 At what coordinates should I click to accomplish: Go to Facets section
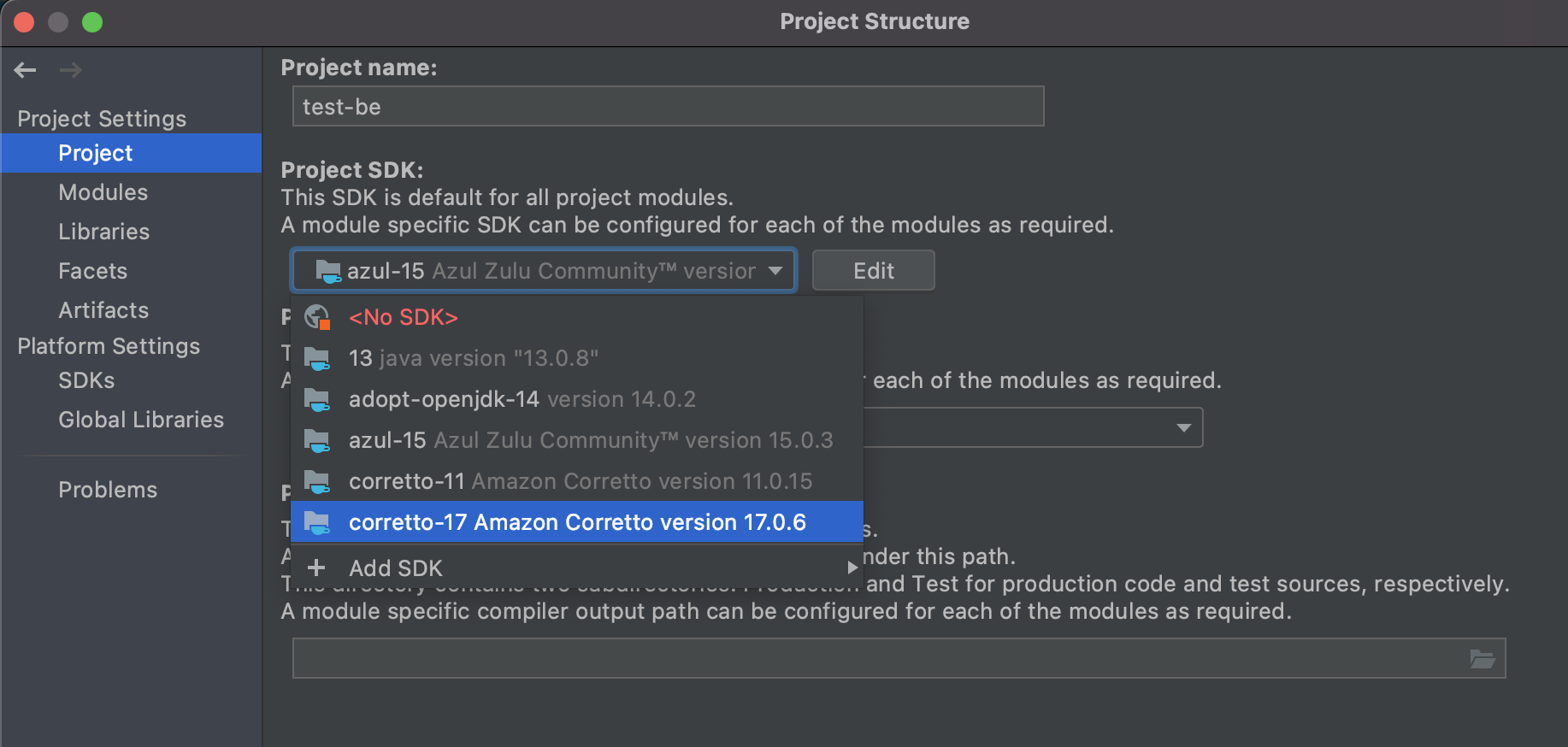click(x=131, y=271)
